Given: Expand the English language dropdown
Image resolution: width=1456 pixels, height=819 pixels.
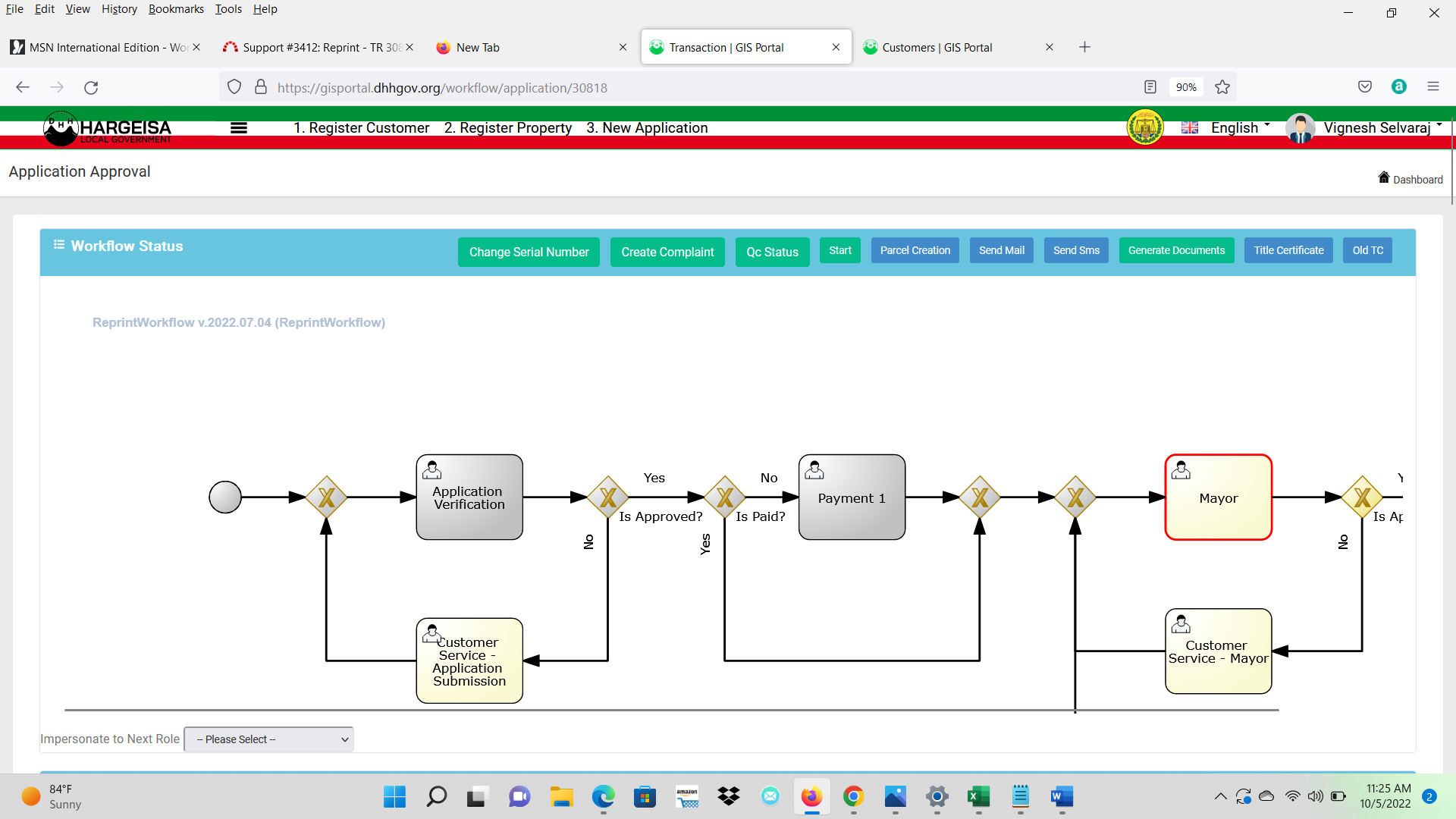Looking at the screenshot, I should [x=1241, y=128].
